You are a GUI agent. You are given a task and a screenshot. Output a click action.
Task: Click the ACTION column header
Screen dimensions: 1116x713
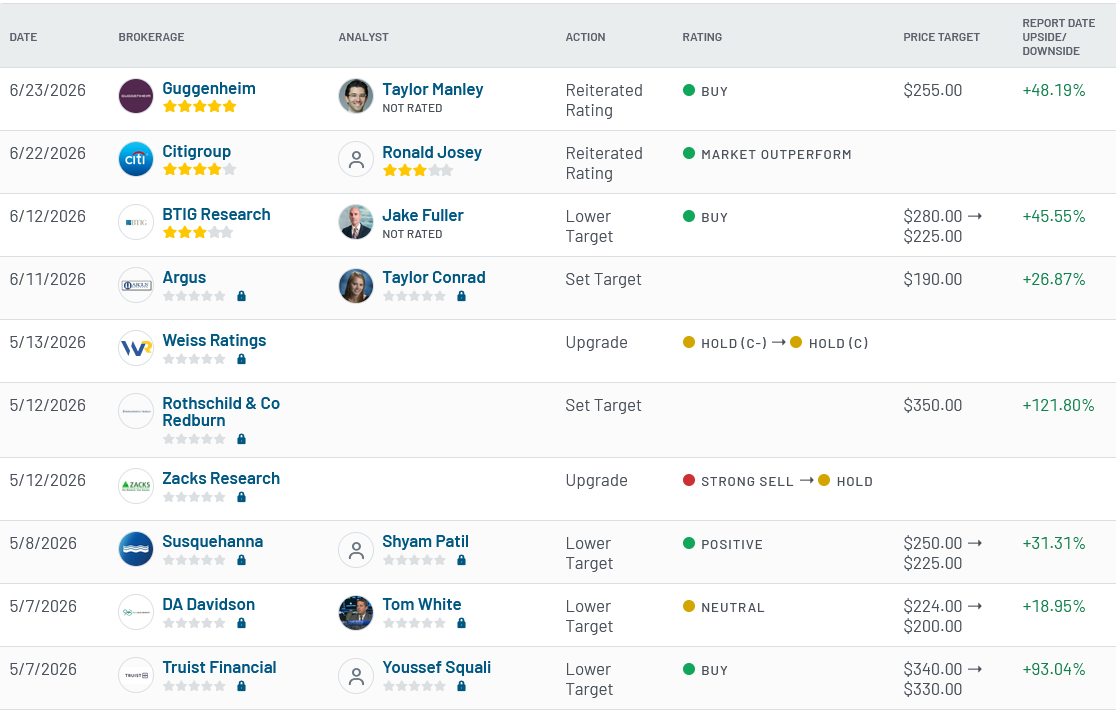585,37
